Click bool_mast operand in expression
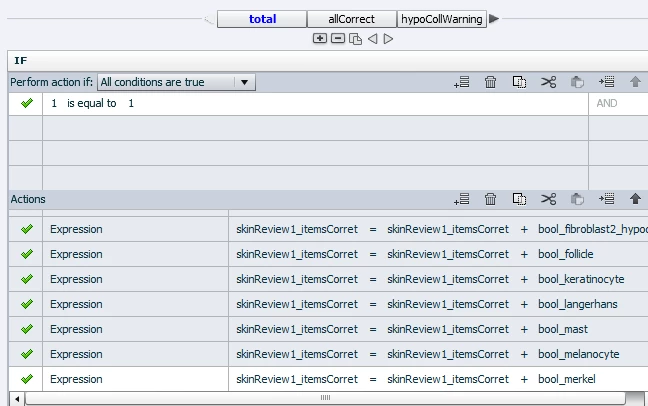Image resolution: width=648 pixels, height=406 pixels. pyautogui.click(x=562, y=329)
